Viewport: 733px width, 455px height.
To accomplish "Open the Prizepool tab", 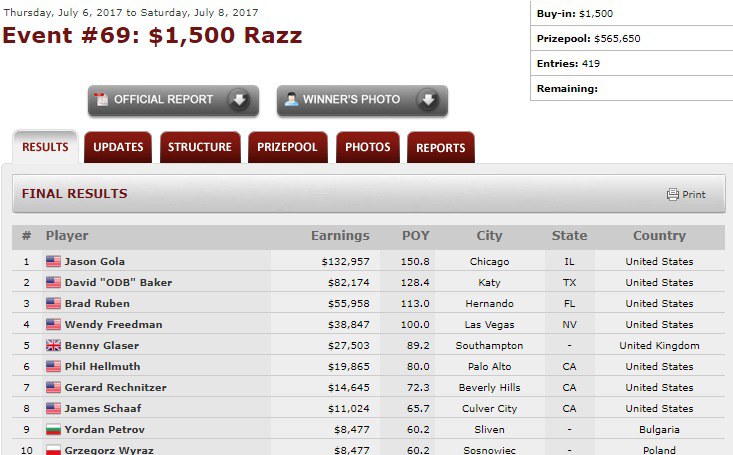I will point(287,148).
